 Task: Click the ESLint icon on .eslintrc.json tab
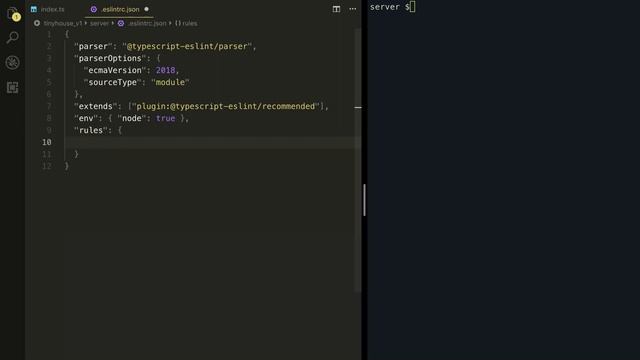click(93, 9)
